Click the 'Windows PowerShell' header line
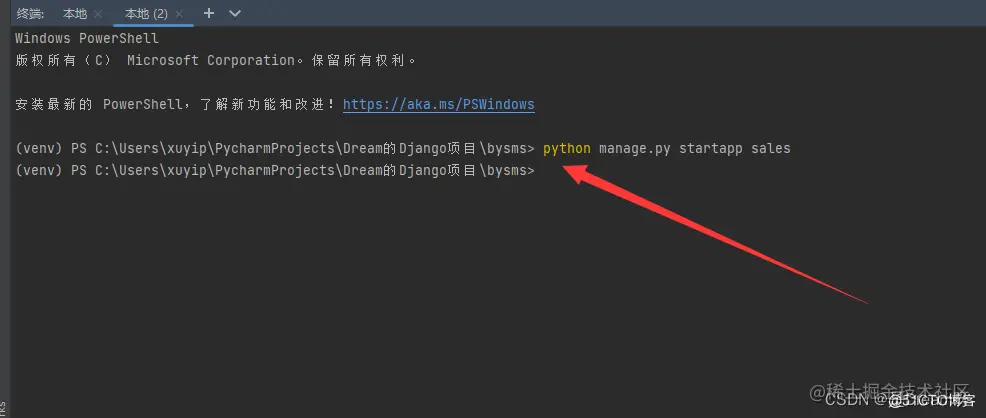Image resolution: width=986 pixels, height=418 pixels. pyautogui.click(x=87, y=38)
